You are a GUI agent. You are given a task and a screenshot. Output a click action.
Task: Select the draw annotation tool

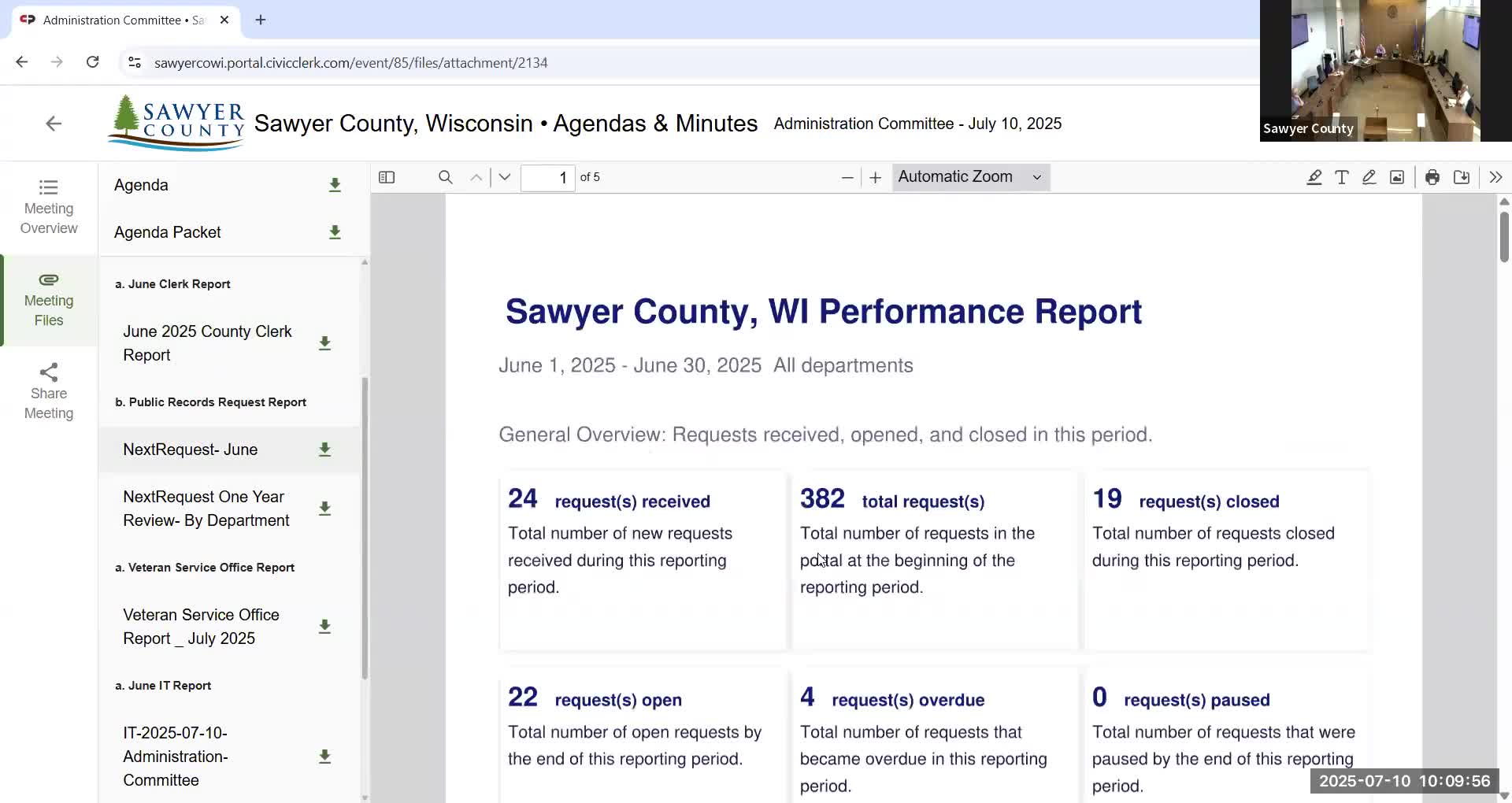[1369, 177]
